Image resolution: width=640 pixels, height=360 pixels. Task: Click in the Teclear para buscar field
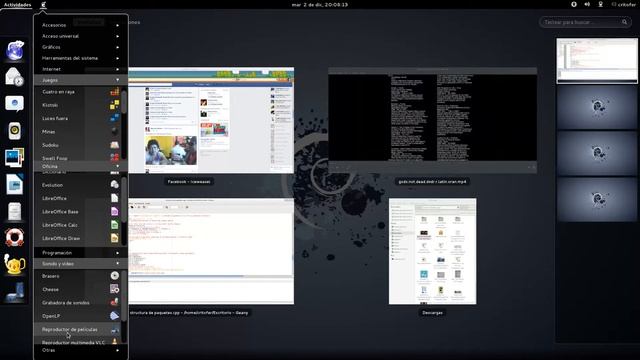(584, 22)
